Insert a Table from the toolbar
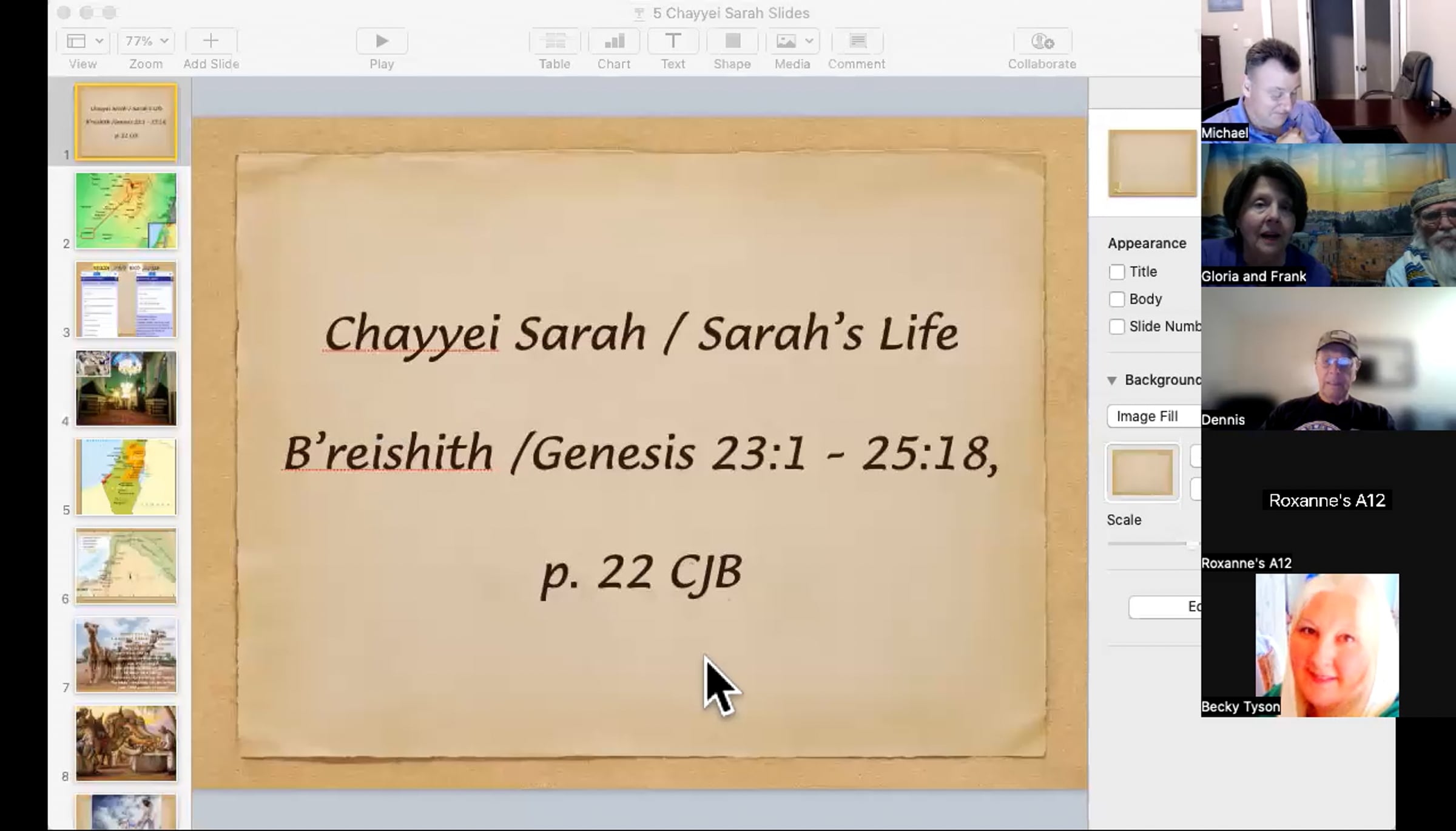The image size is (1456, 831). (x=554, y=41)
